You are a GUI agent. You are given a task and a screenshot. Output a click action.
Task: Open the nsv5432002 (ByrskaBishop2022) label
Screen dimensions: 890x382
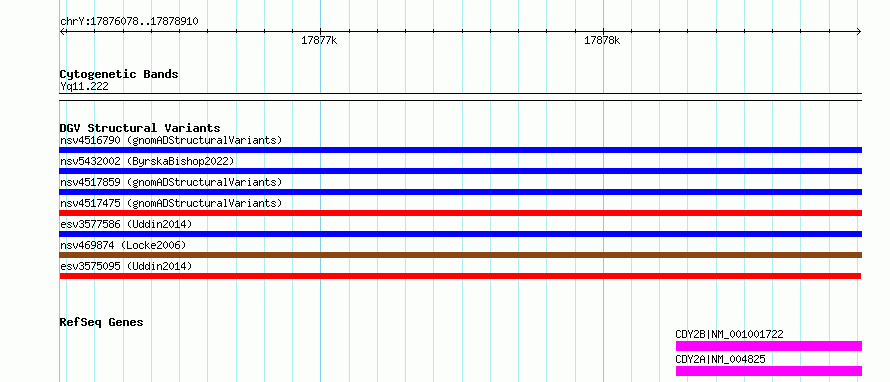pos(147,161)
